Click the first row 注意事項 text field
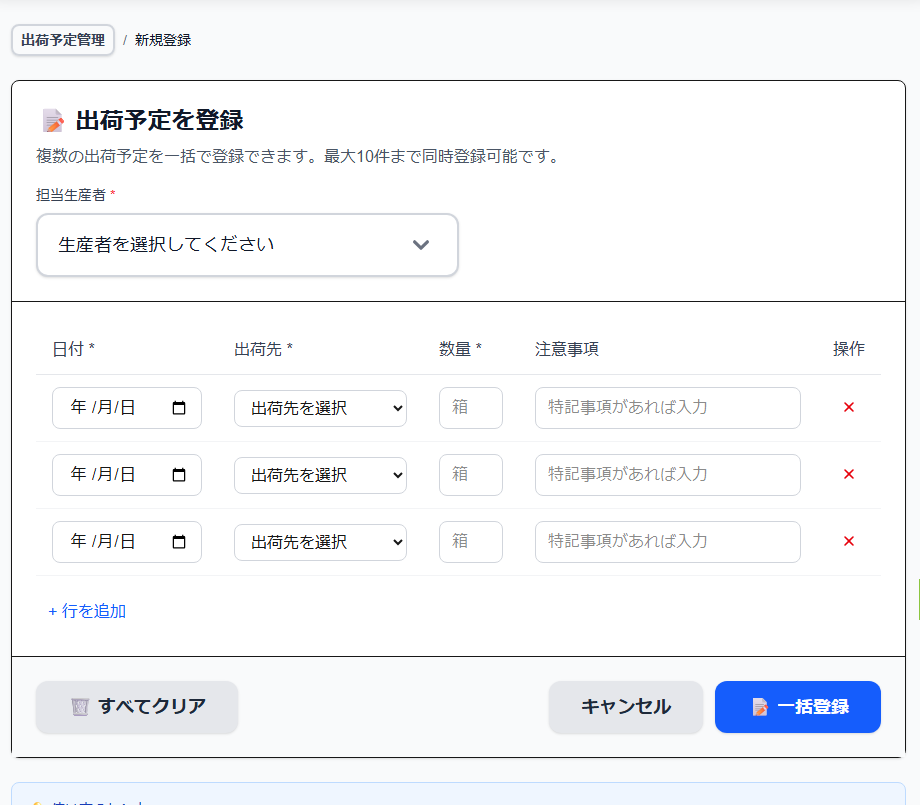This screenshot has height=805, width=920. (667, 408)
